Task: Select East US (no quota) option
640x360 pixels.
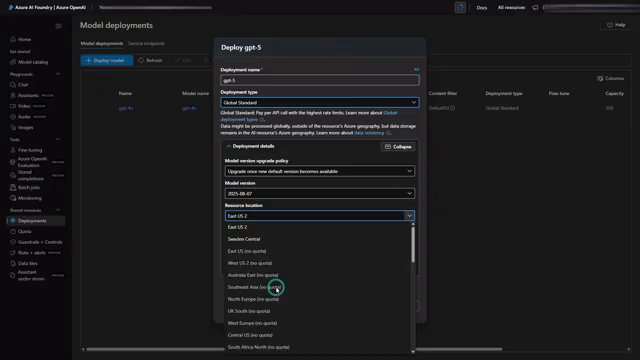Action: click(x=318, y=251)
